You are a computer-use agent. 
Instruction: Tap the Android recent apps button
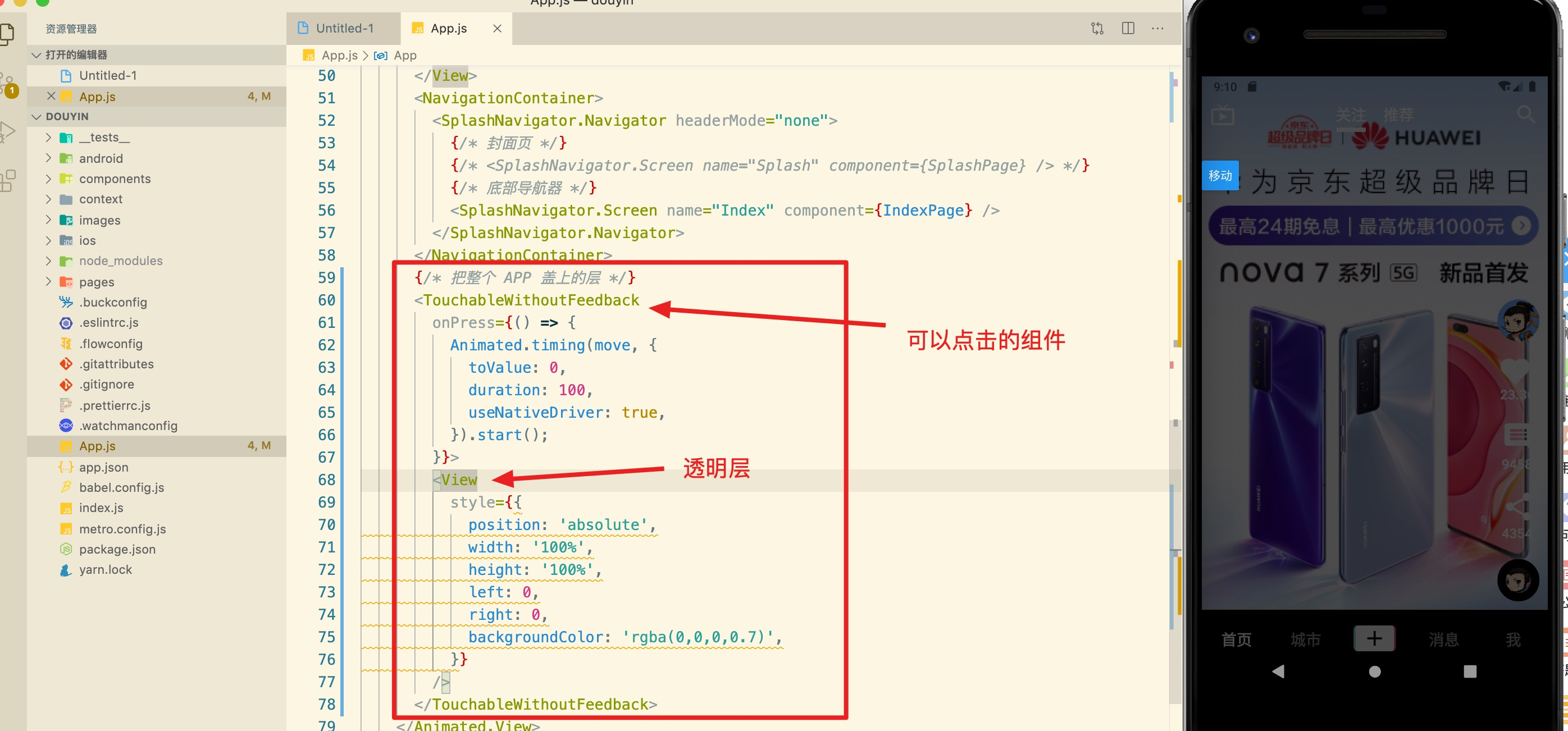coord(1469,671)
